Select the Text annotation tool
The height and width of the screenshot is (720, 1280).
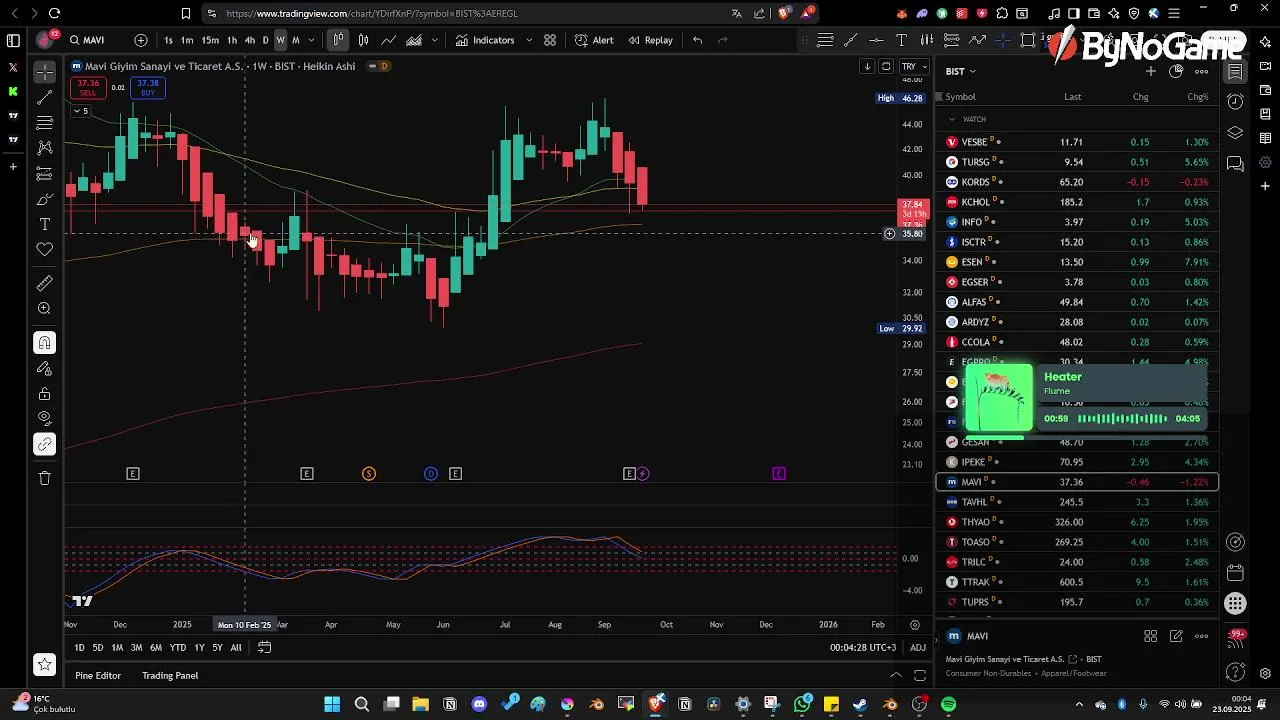pyautogui.click(x=44, y=224)
